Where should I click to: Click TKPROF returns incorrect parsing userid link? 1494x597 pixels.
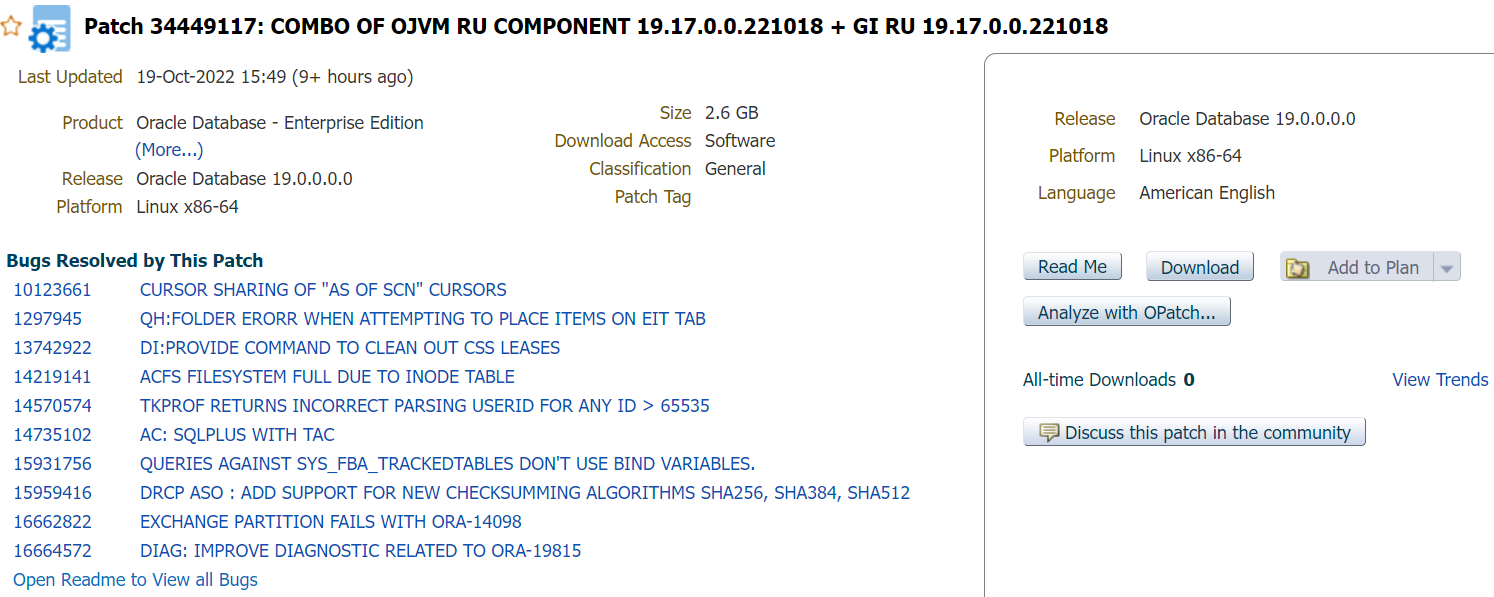click(424, 406)
